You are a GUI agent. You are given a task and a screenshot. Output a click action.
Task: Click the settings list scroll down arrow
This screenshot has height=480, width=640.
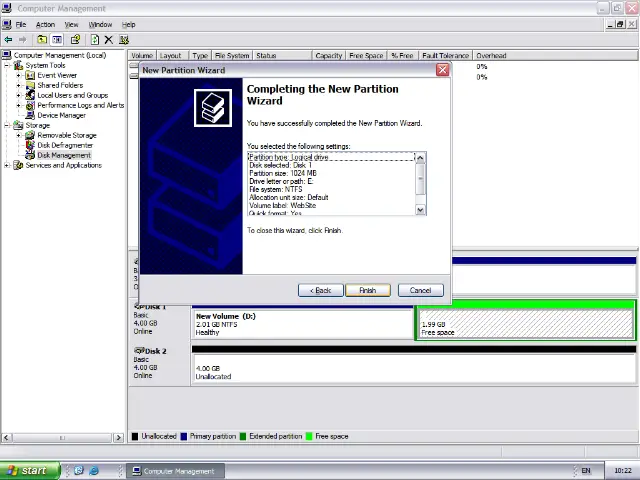click(x=420, y=210)
